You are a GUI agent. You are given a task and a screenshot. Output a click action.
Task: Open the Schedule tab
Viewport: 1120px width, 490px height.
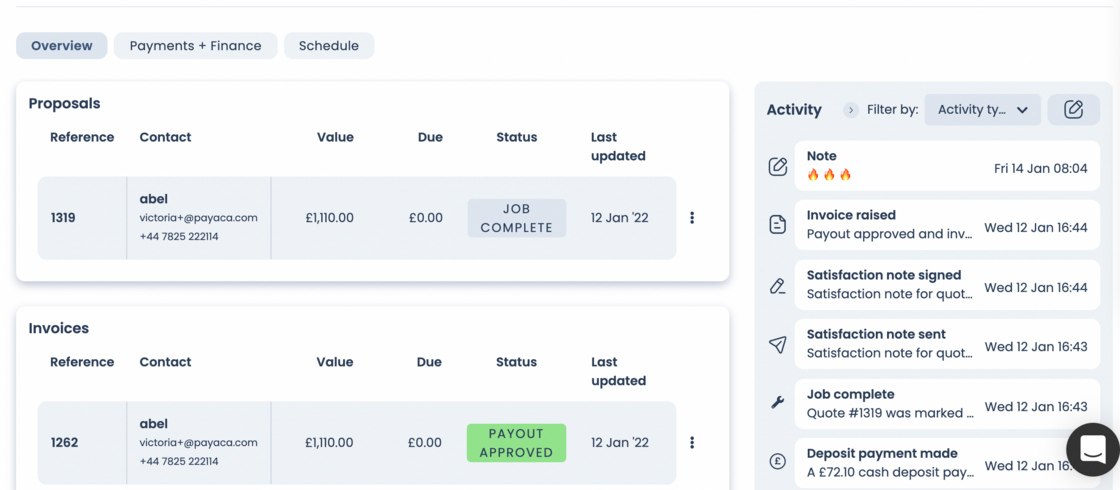pos(329,46)
